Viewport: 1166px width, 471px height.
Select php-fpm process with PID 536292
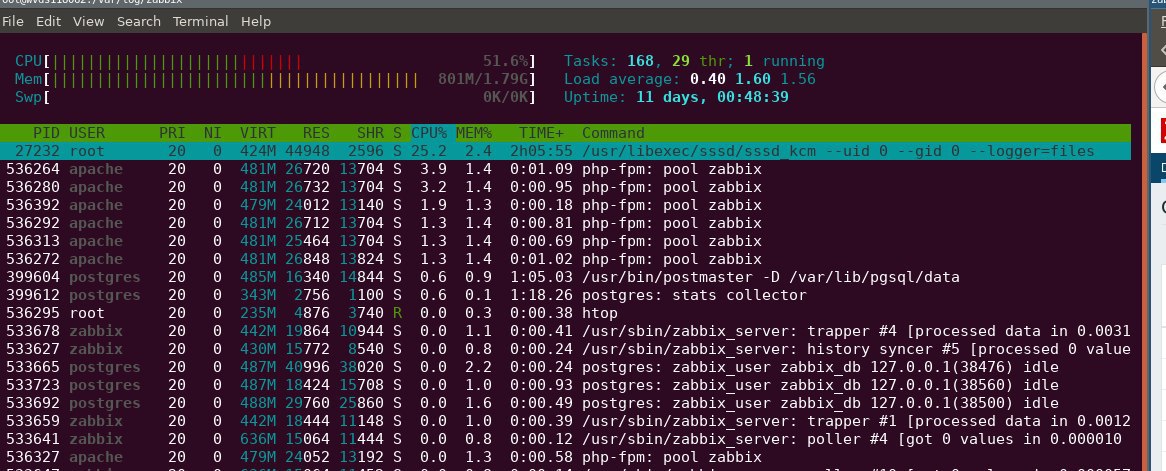click(x=565, y=223)
